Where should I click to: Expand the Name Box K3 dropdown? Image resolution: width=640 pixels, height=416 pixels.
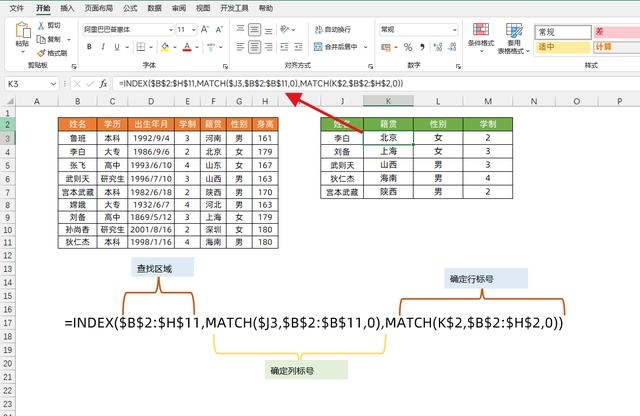53,84
